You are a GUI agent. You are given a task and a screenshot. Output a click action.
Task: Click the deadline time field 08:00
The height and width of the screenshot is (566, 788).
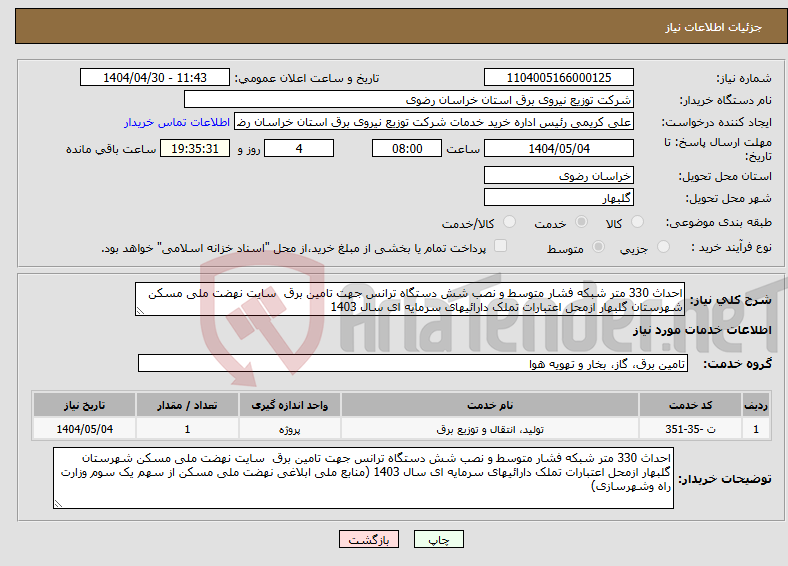pos(407,148)
